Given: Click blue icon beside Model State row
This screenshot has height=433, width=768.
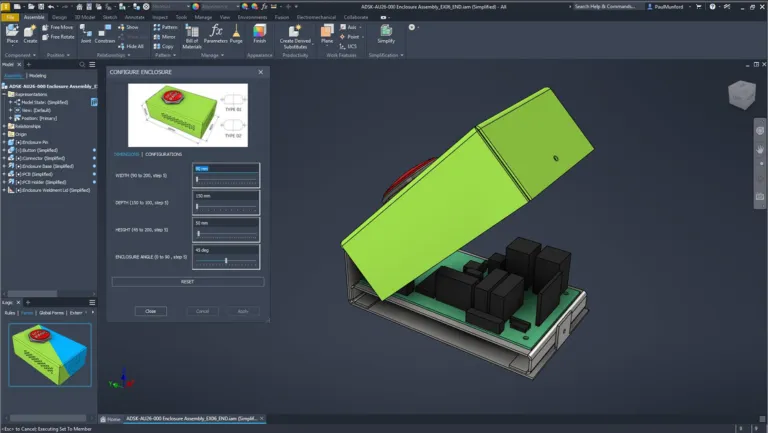Looking at the screenshot, I should pyautogui.click(x=94, y=102).
